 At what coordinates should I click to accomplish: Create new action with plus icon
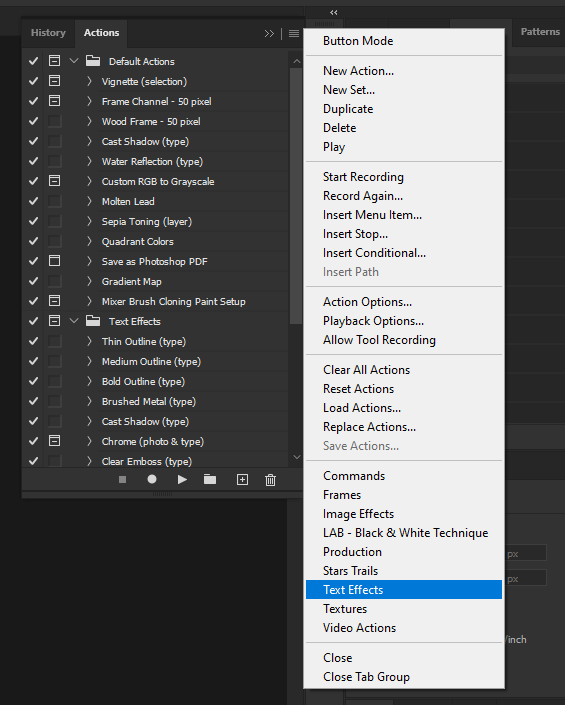pos(242,480)
